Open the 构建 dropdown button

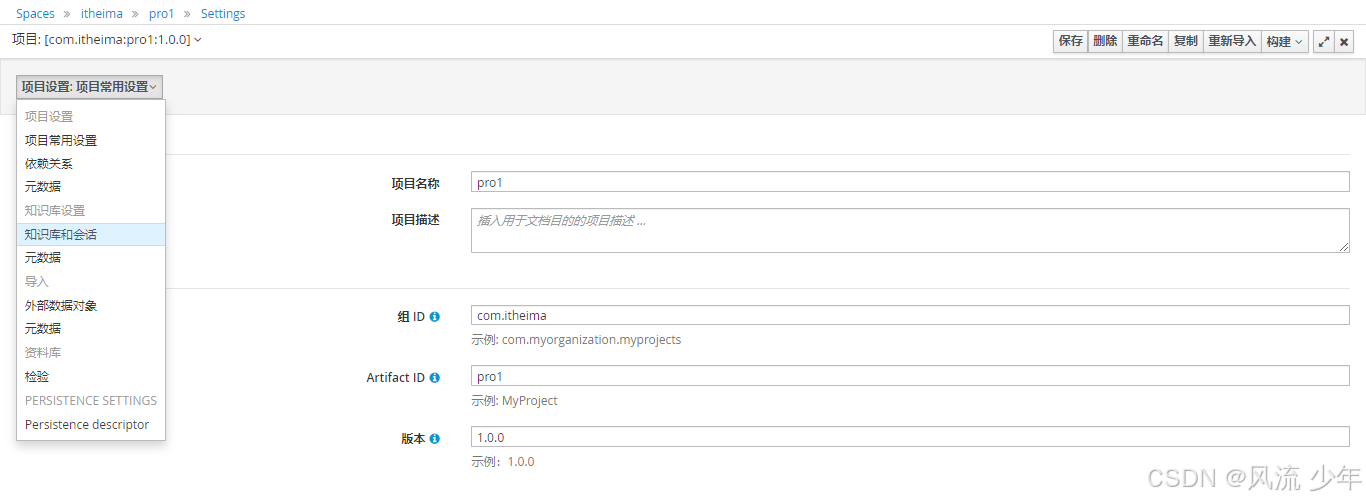1285,41
